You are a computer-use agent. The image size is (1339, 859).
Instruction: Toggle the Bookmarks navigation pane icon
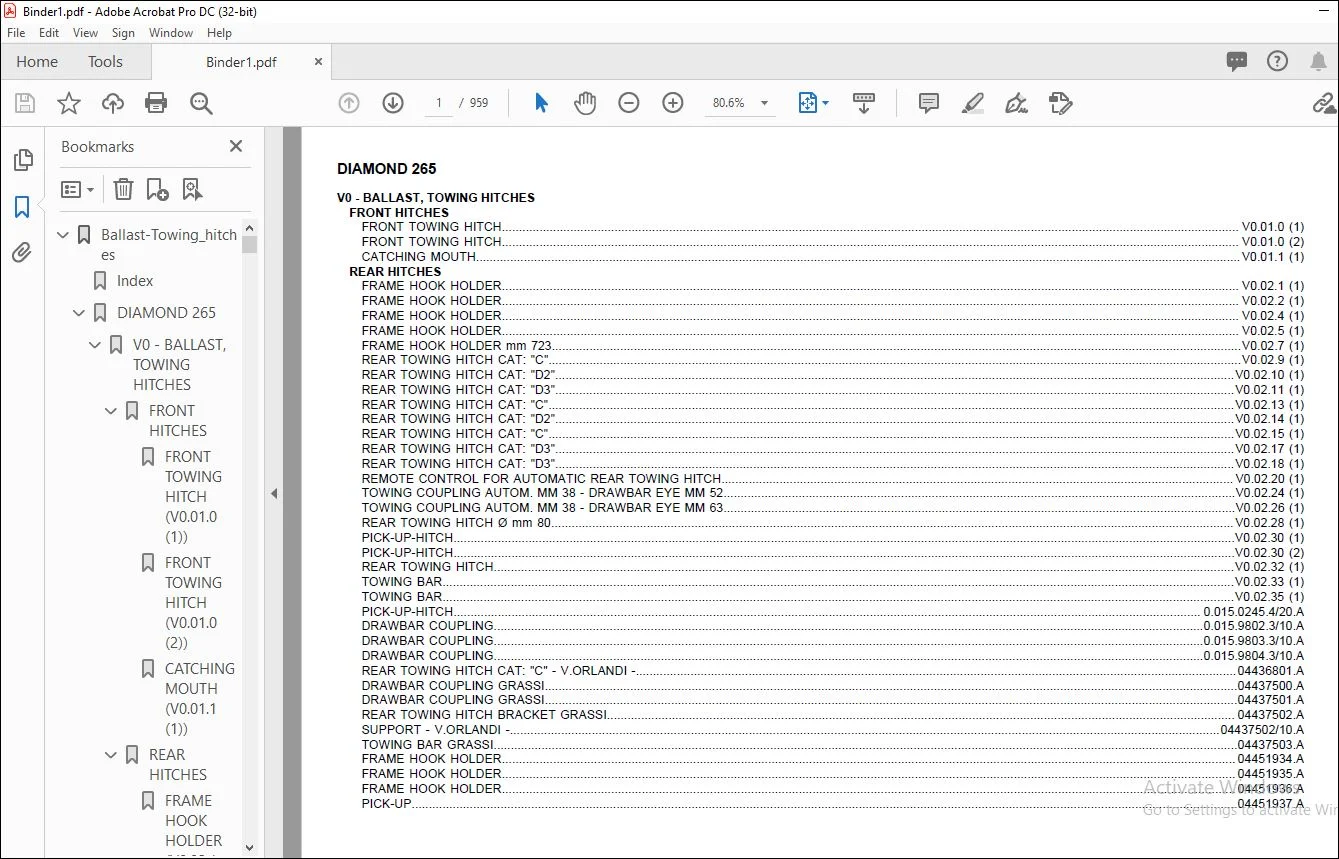[22, 207]
